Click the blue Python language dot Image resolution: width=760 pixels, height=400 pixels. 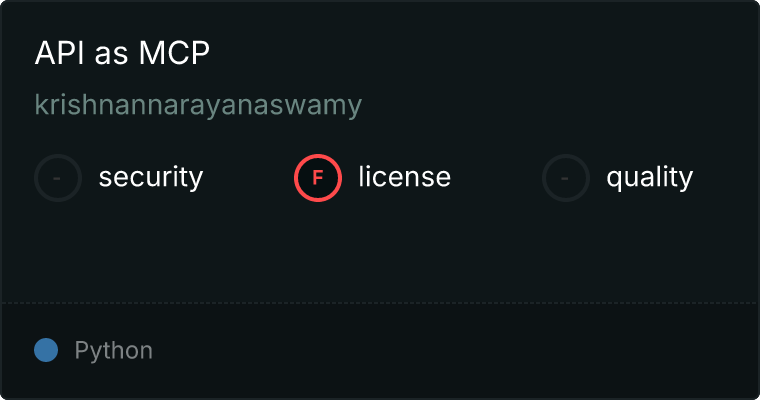coord(46,350)
